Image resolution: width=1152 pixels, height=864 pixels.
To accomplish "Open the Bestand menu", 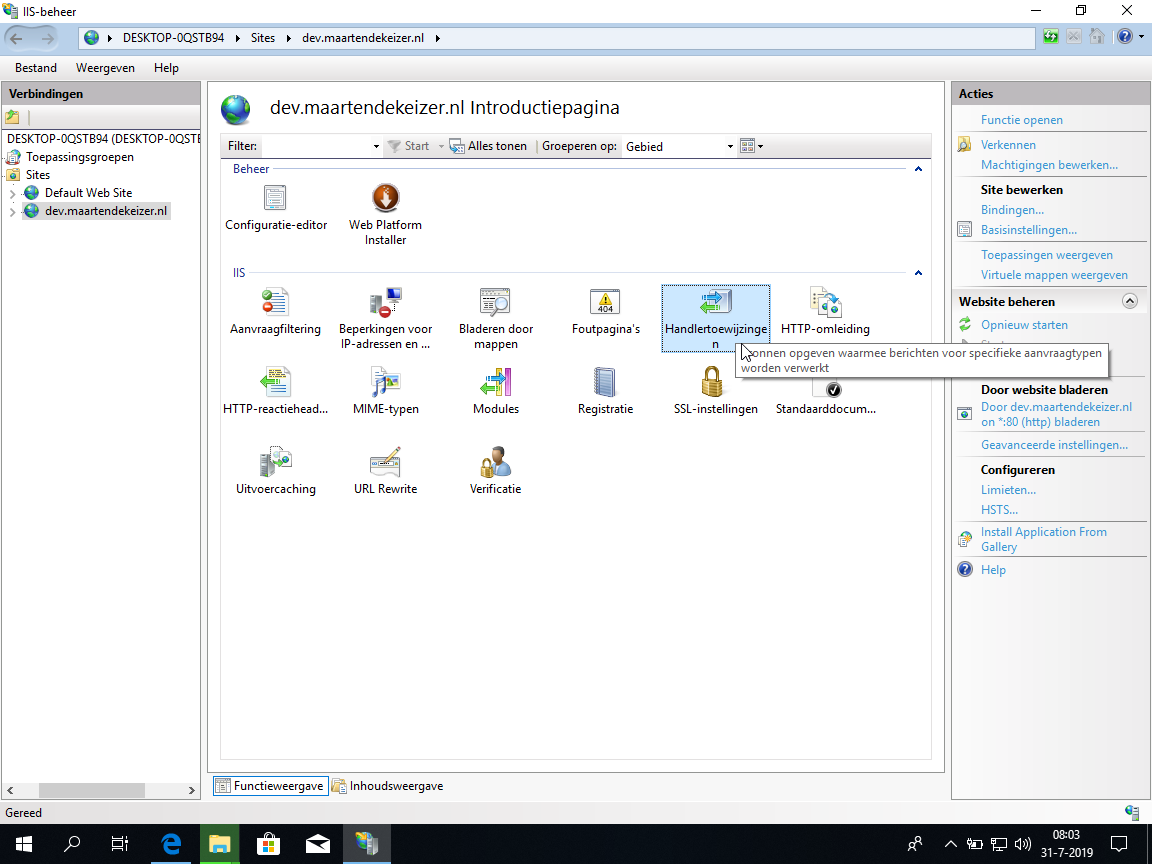I will click(35, 68).
